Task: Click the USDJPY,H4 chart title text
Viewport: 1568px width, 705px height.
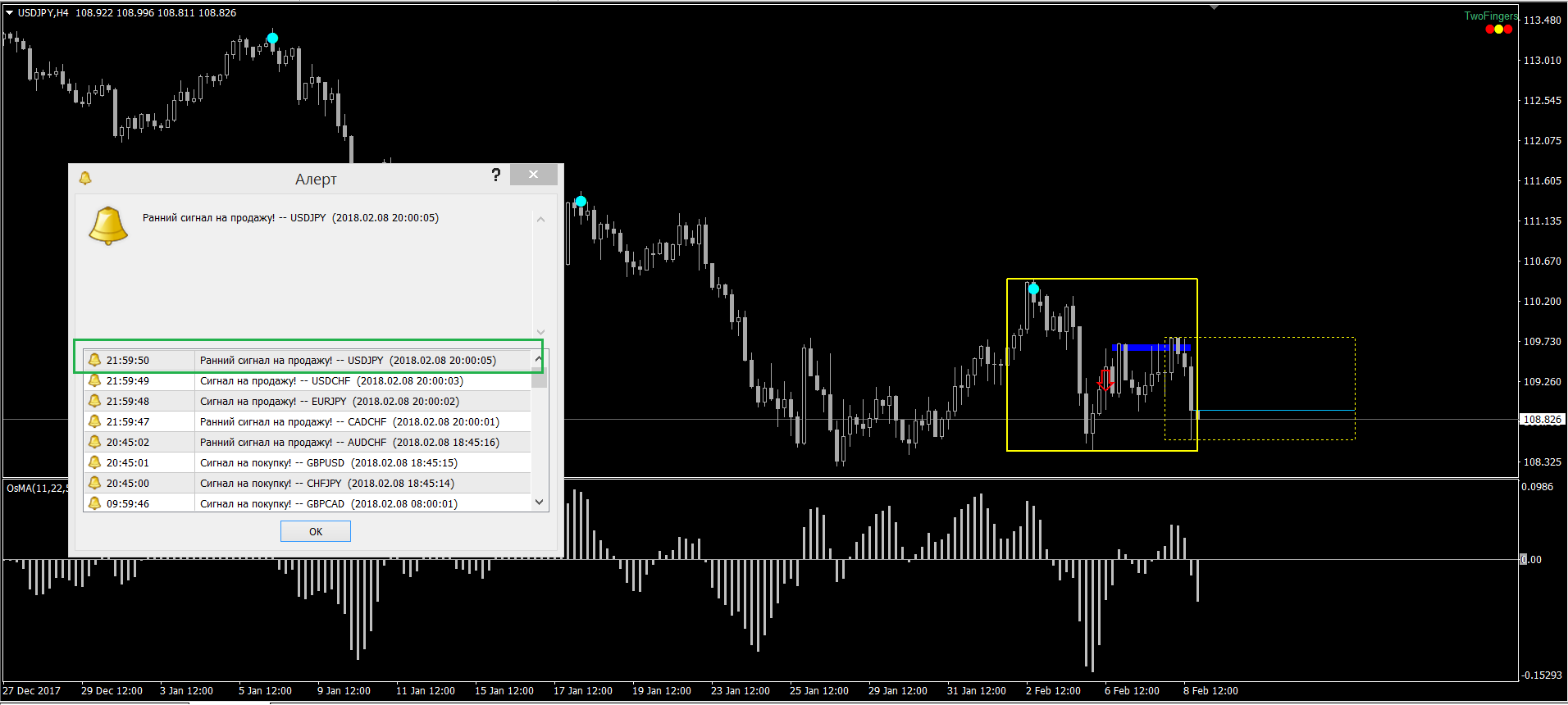Action: coord(43,13)
